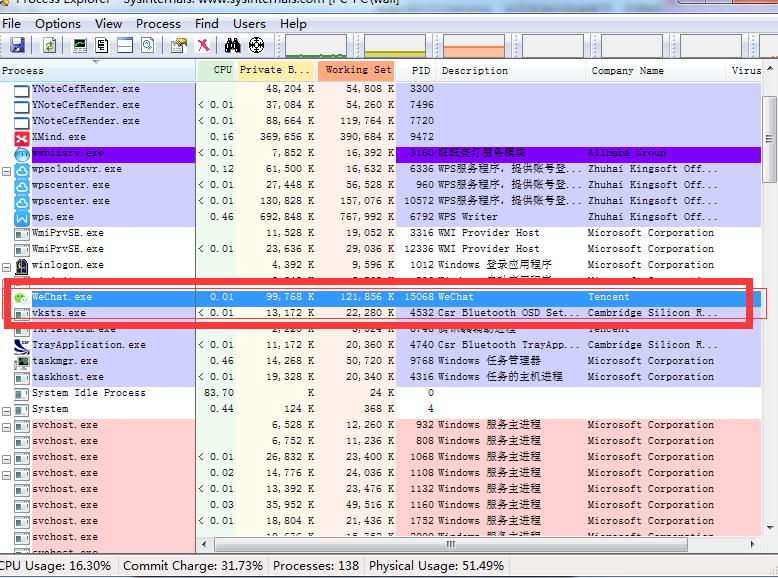Click the yellow commit history mini graph
778x578 pixels.
(x=395, y=46)
